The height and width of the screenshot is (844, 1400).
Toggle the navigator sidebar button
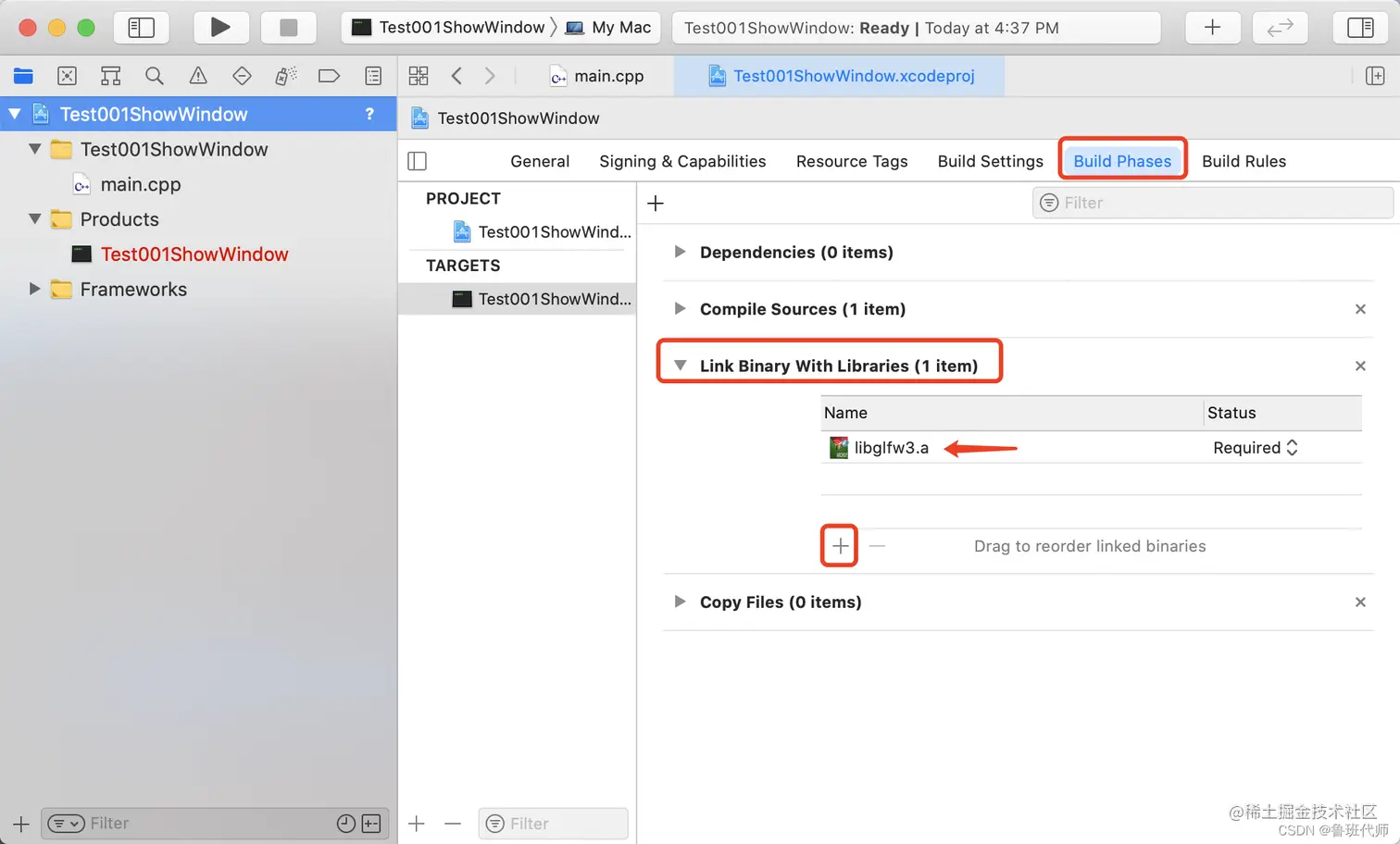point(142,28)
